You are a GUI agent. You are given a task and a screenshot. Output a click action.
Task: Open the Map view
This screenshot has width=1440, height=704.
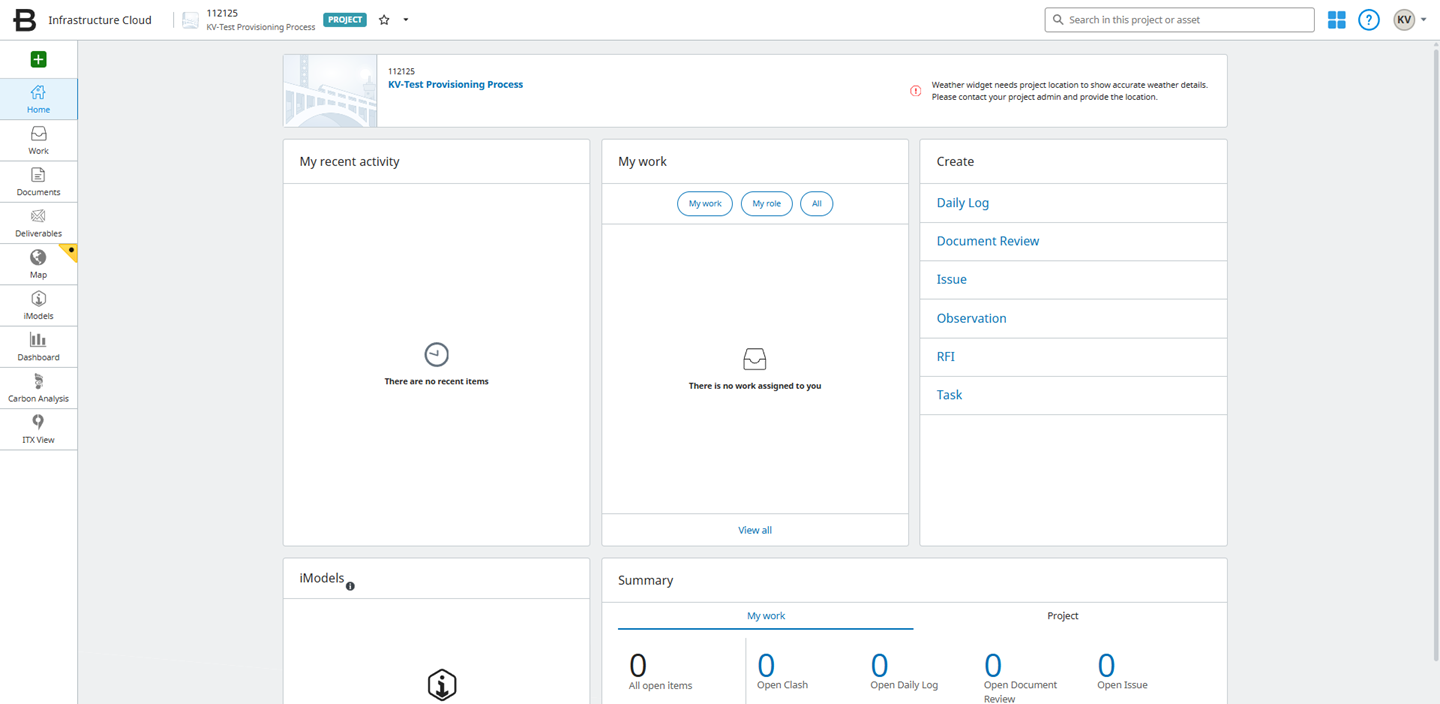[x=38, y=264]
